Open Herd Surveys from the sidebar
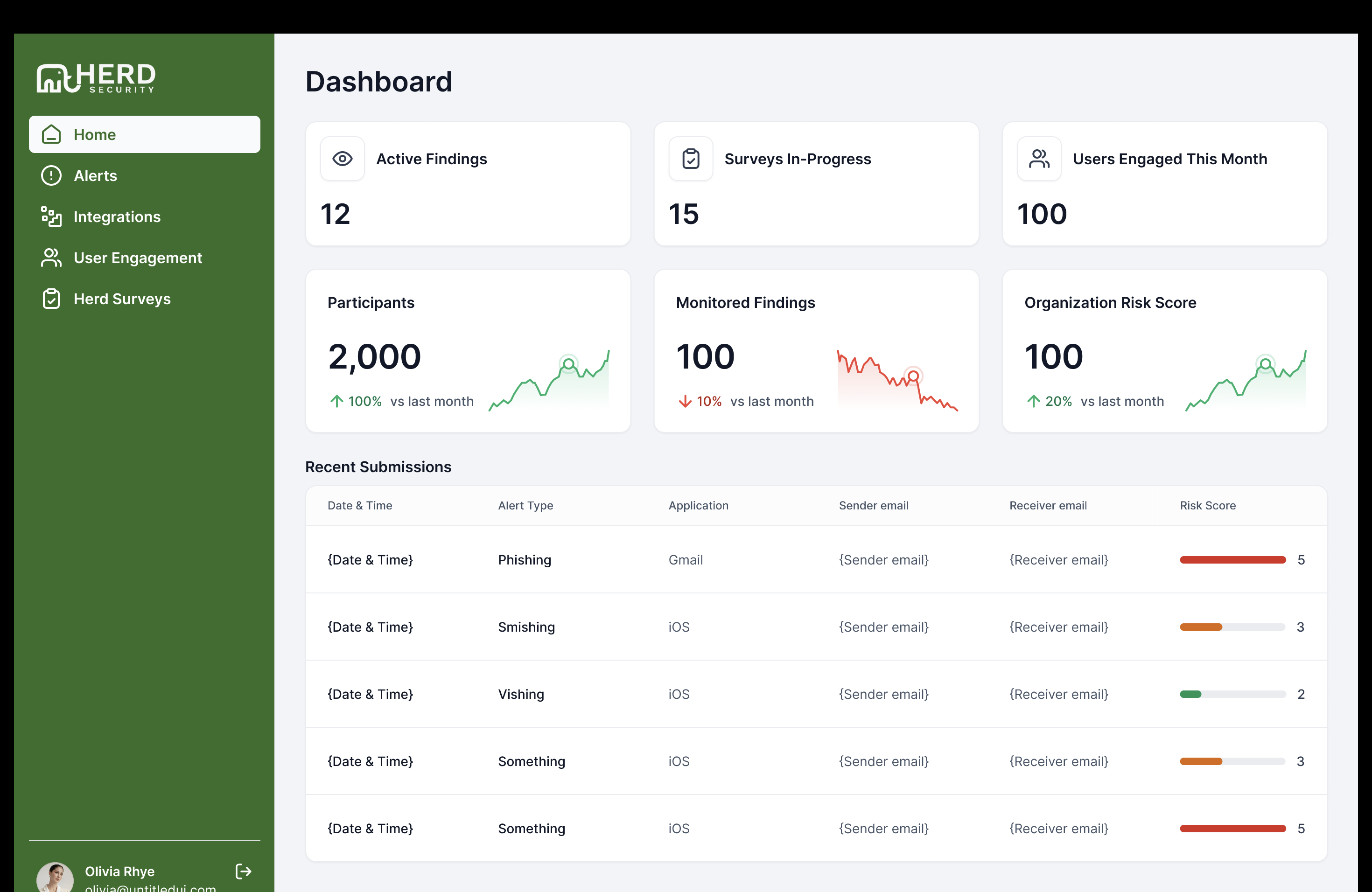The image size is (1372, 892). (122, 299)
